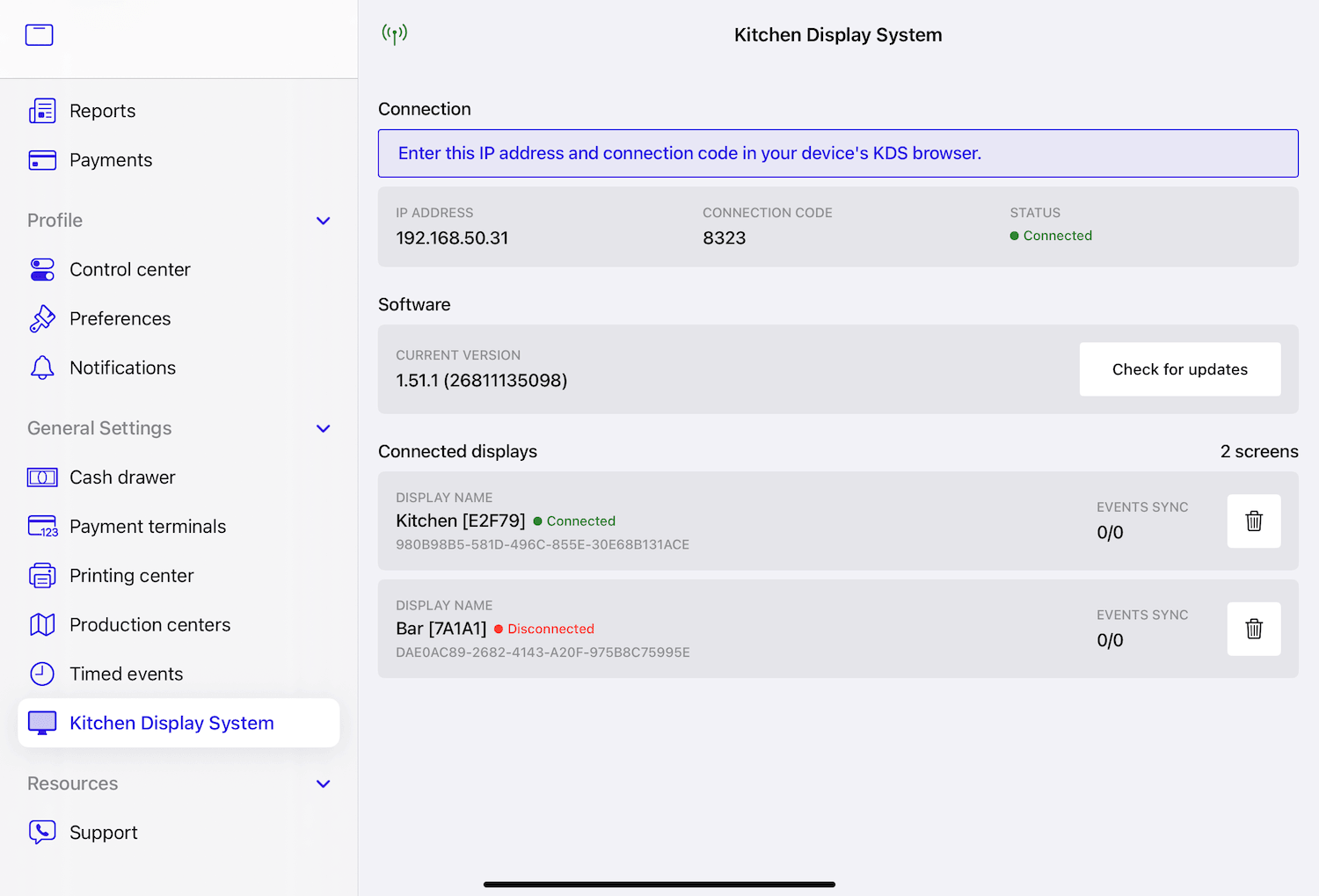Collapse the Resources section chevron

tap(324, 783)
